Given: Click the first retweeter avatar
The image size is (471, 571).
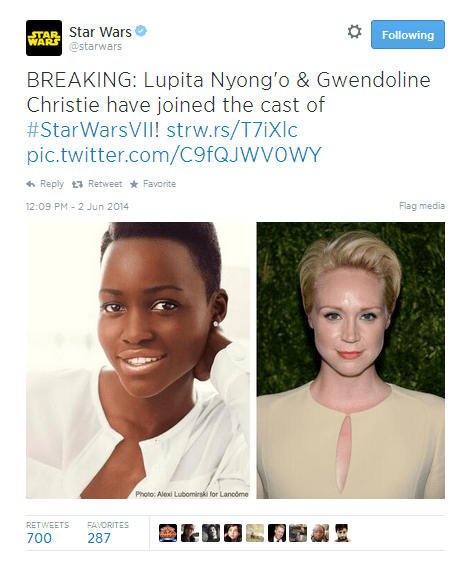Looking at the screenshot, I should click(x=168, y=533).
